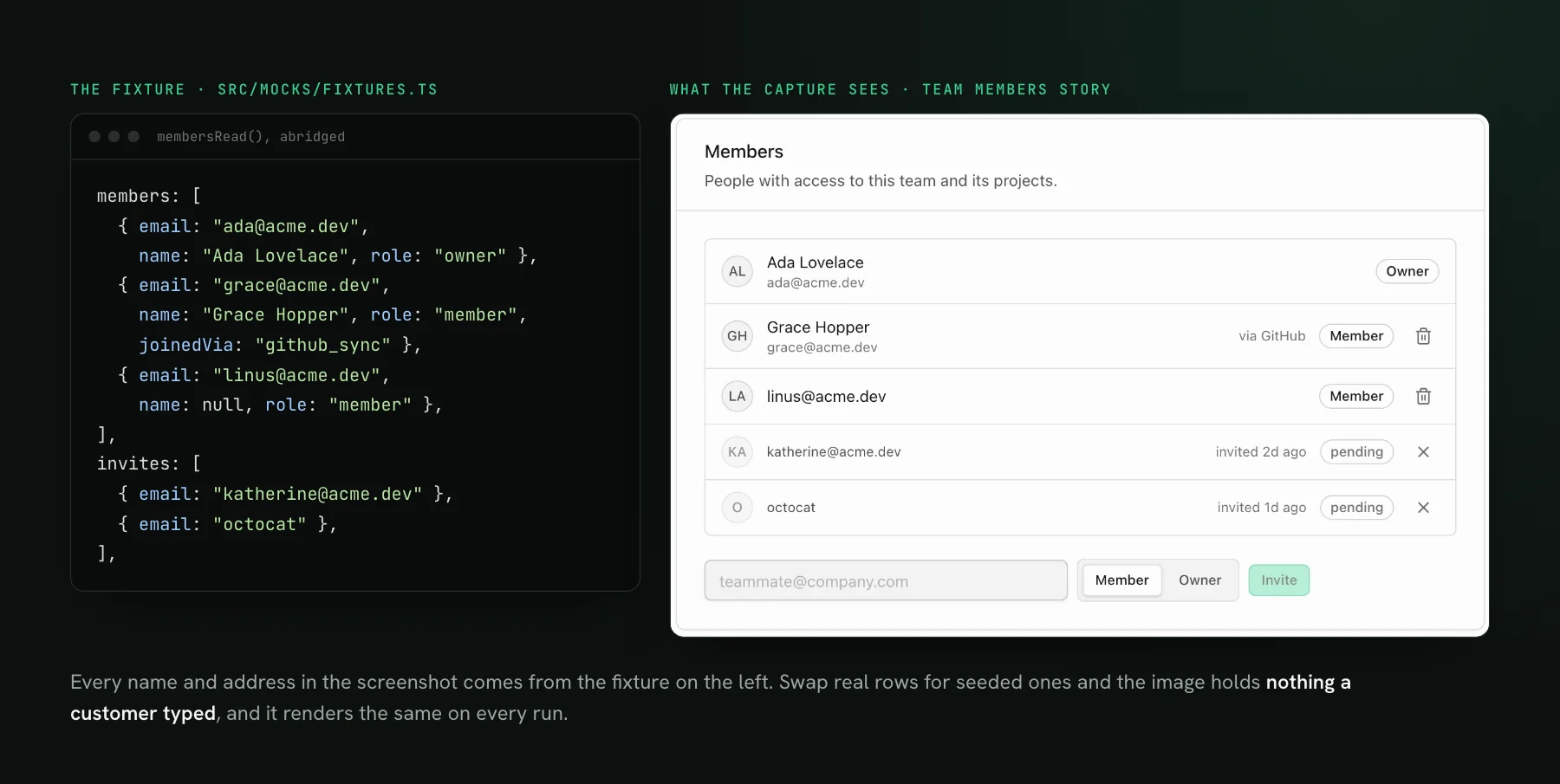Select the grace@acme.dev address under Grace Hopper
Viewport: 1560px width, 784px height.
point(822,347)
